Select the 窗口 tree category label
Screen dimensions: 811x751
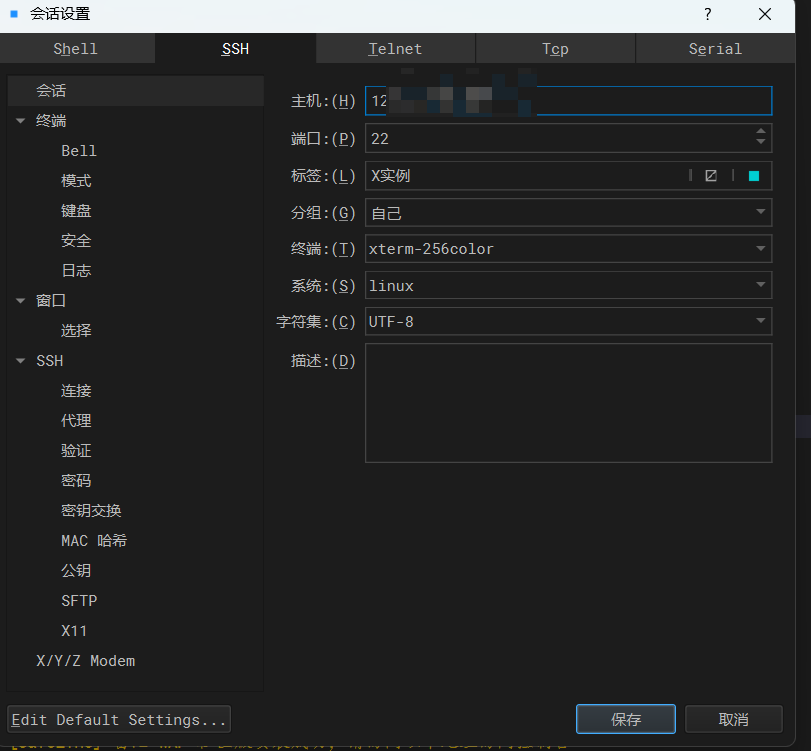pos(51,301)
